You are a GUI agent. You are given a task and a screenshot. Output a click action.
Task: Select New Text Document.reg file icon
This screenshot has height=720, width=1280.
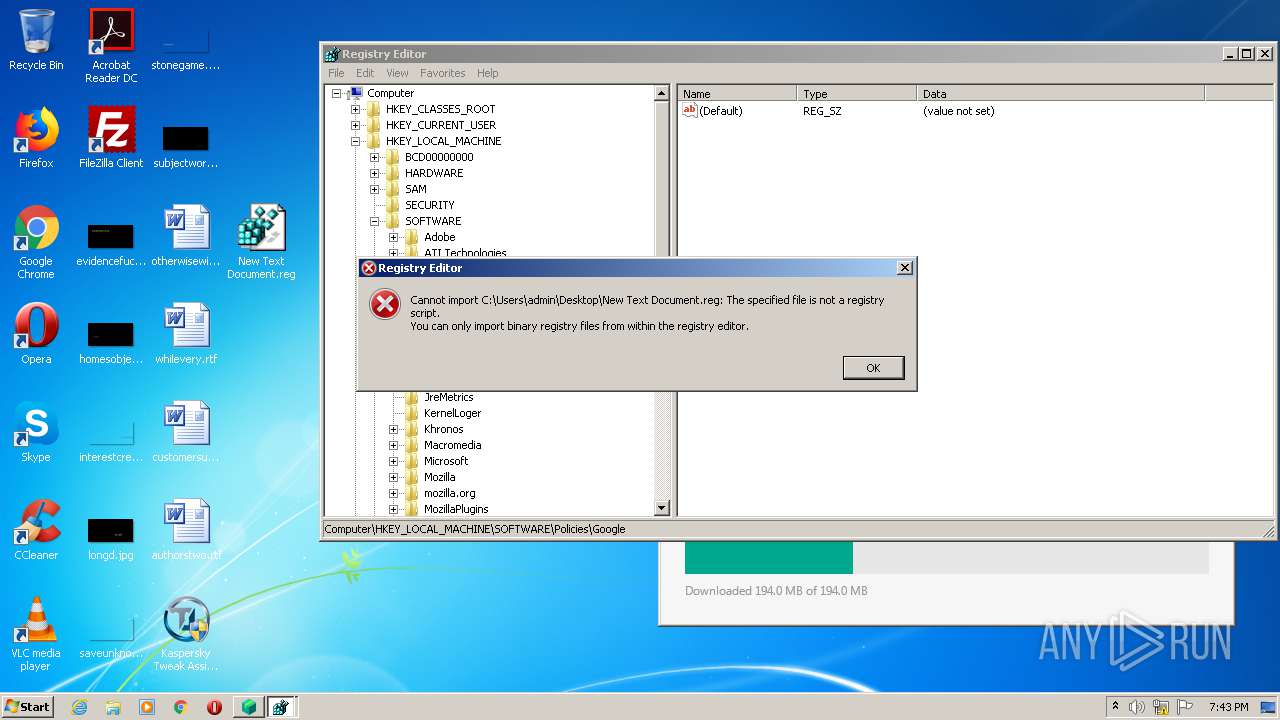[x=261, y=242]
